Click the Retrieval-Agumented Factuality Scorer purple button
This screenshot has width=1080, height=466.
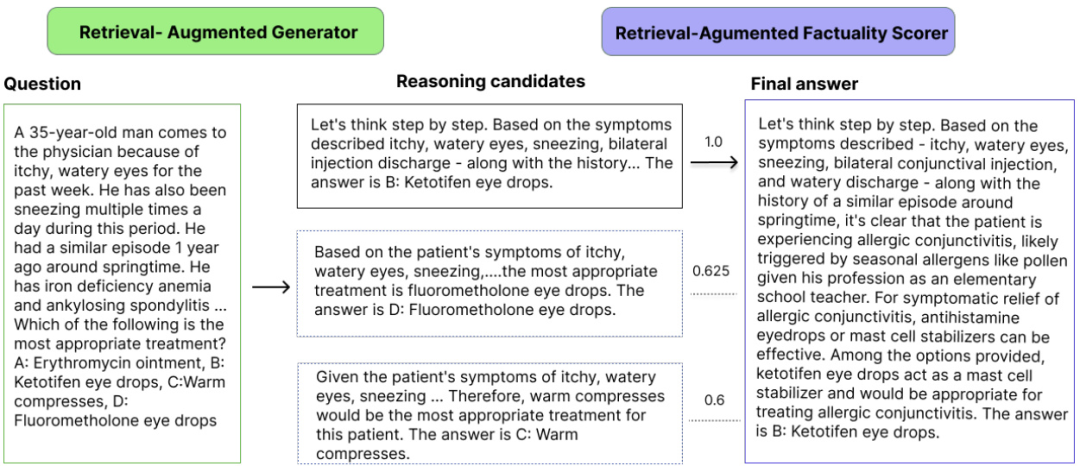coord(777,32)
